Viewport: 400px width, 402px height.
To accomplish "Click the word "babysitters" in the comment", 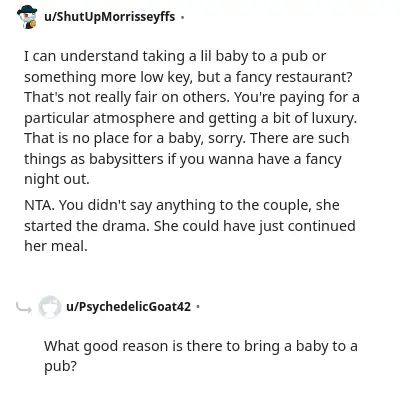I will coord(126,159).
